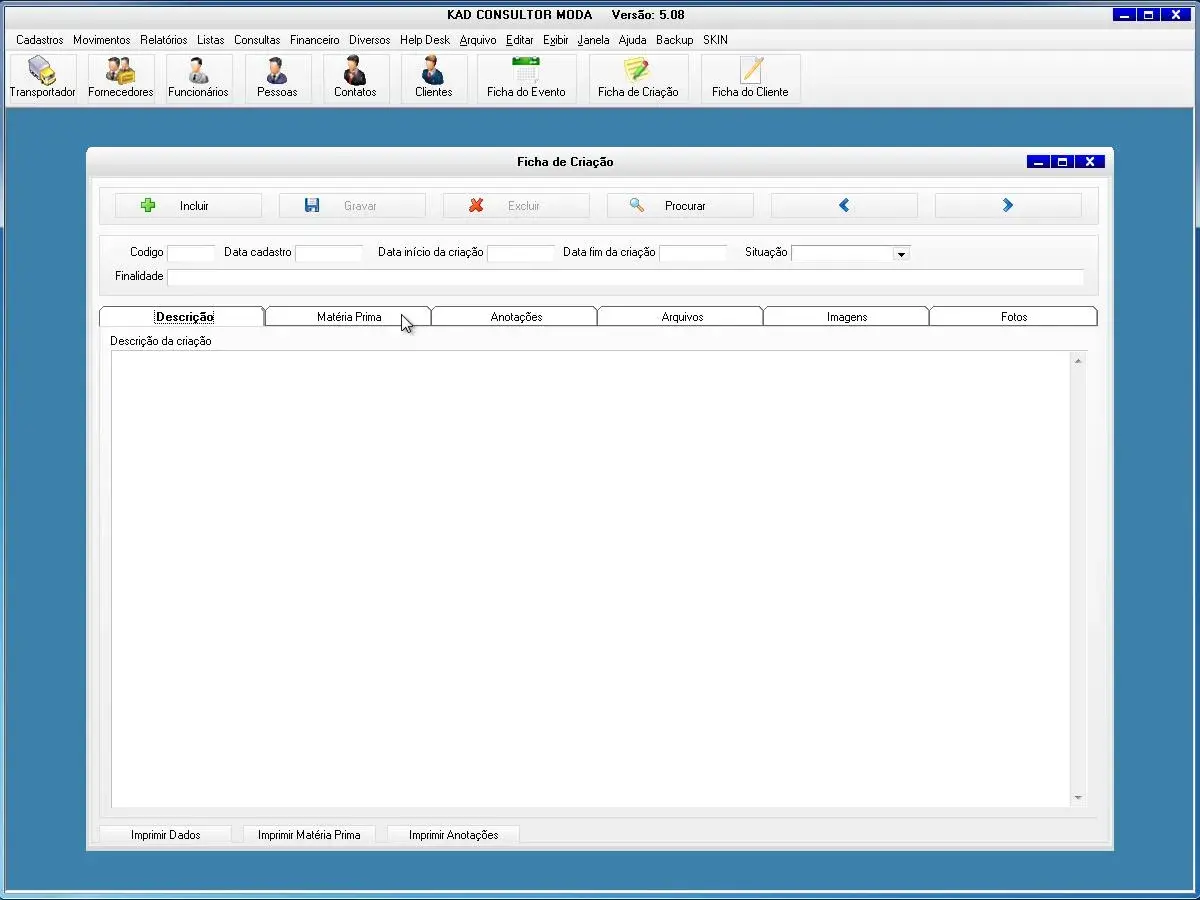Open the Financeiro menu

(x=314, y=40)
